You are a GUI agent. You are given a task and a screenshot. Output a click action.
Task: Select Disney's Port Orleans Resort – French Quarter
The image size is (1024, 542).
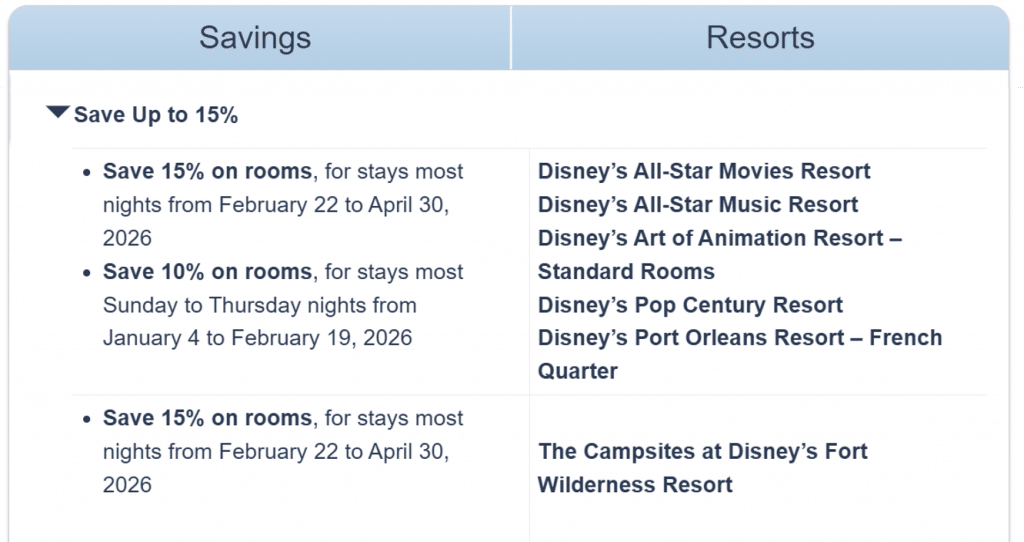pos(739,338)
